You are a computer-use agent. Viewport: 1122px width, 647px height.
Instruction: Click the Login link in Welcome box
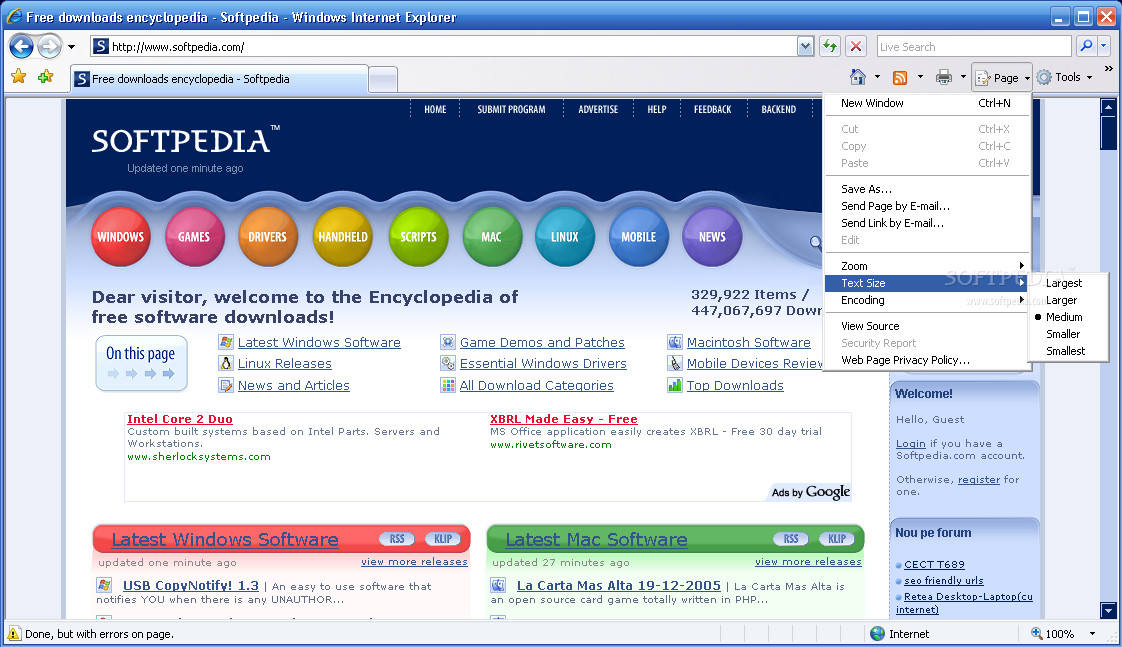tap(911, 444)
